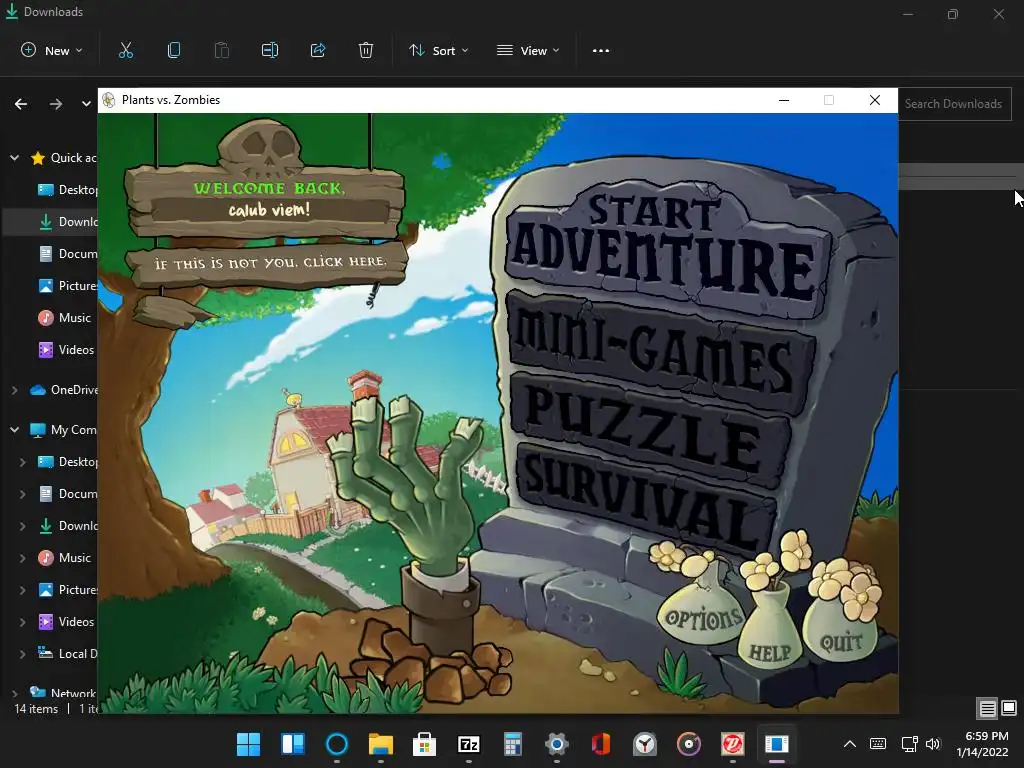The width and height of the screenshot is (1024, 768).
Task: Click 'If this is not you, click here' sign
Action: (269, 263)
